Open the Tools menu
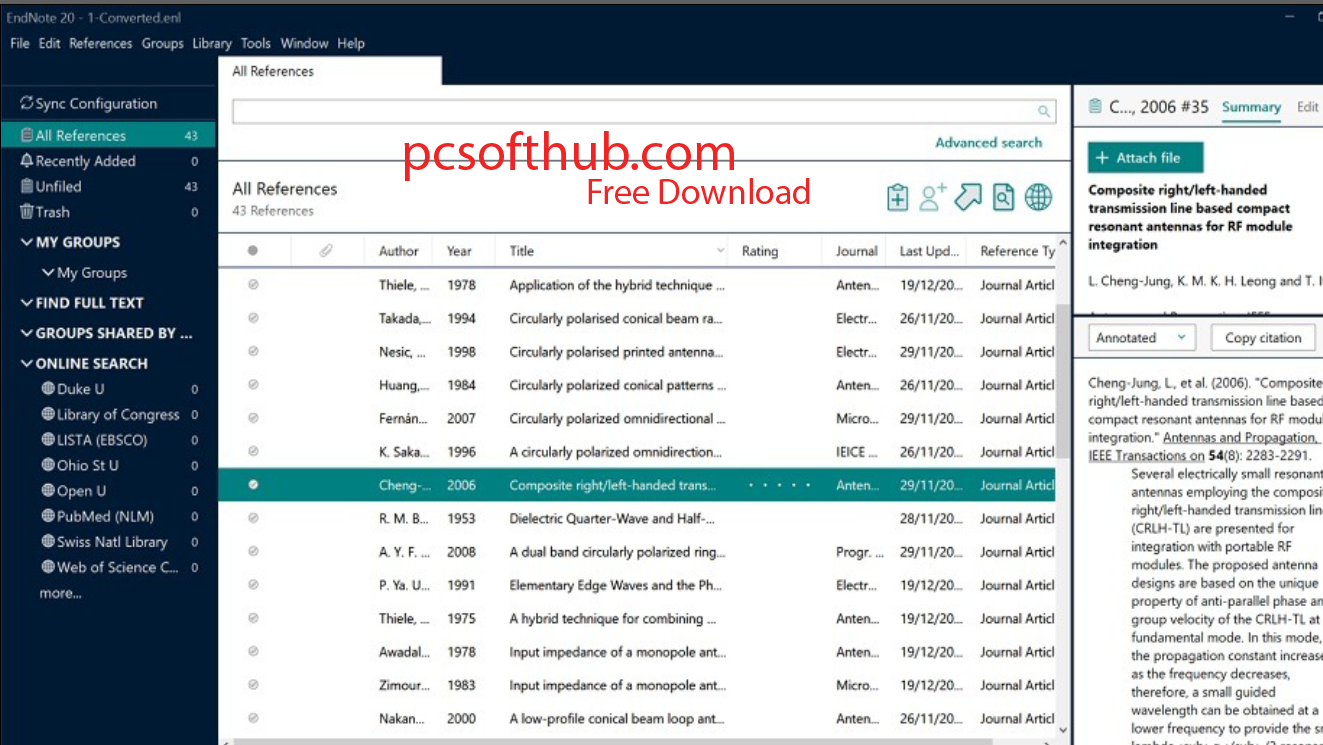The width and height of the screenshot is (1323, 745). point(256,43)
